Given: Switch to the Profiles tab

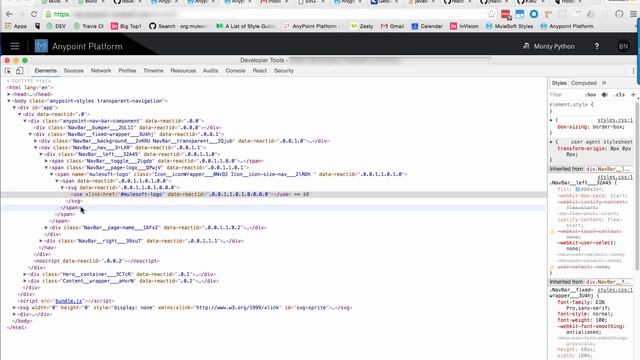Looking at the screenshot, I should click(127, 71).
